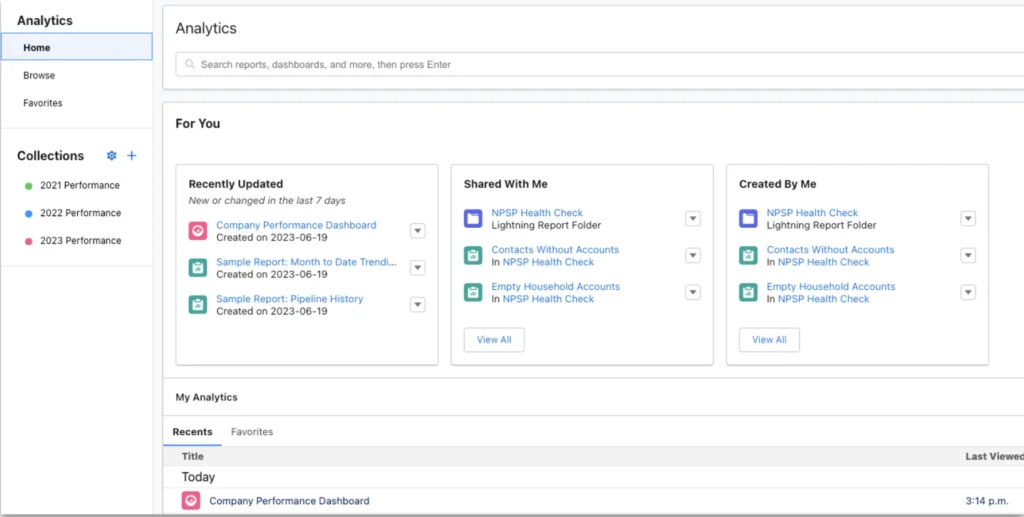Switch to the Favorites tab in My Analytics
This screenshot has width=1024, height=517.
[x=252, y=432]
